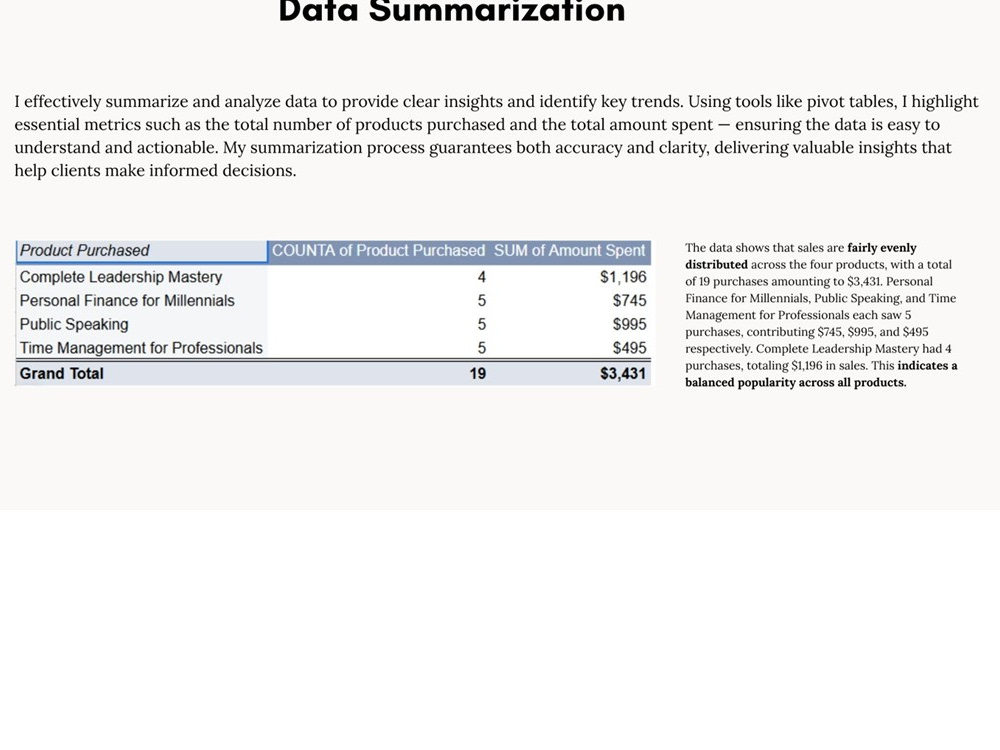Select the count 5 in Personal Finance row
The height and width of the screenshot is (750, 1000).
coord(482,300)
